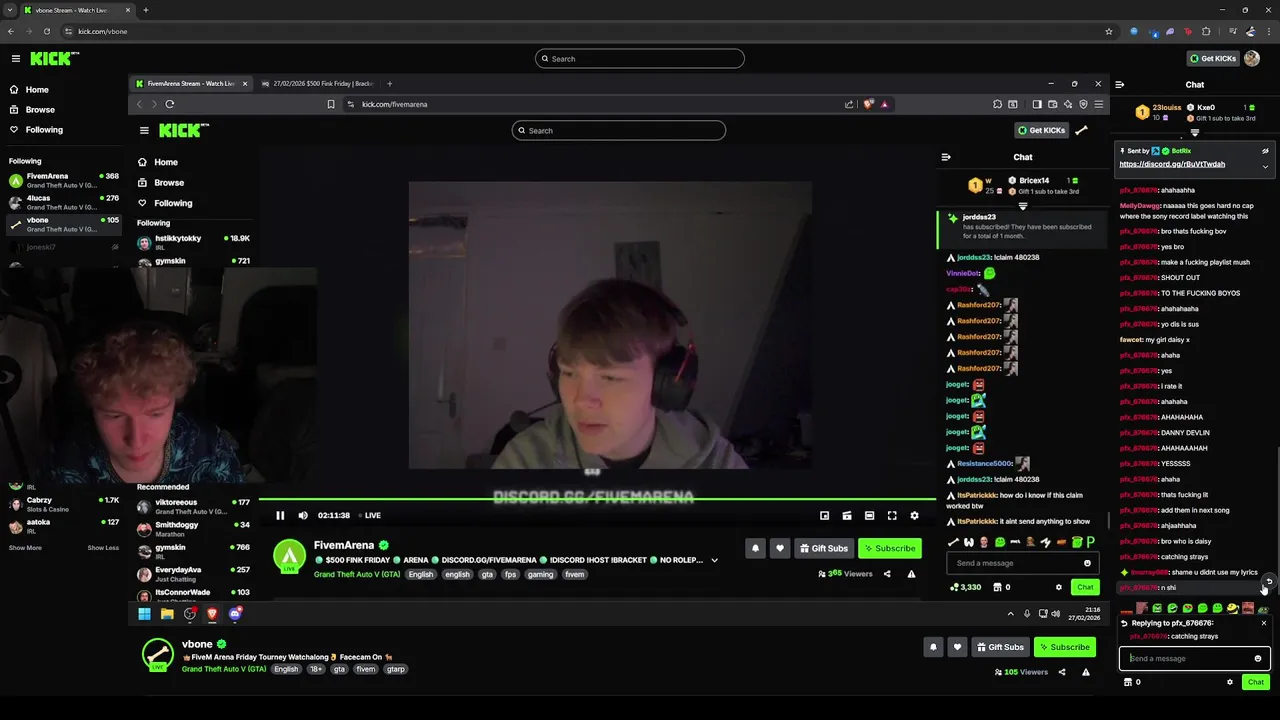Click Chrome profile avatar in toolbar
Image resolution: width=1280 pixels, height=720 pixels.
click(1251, 31)
